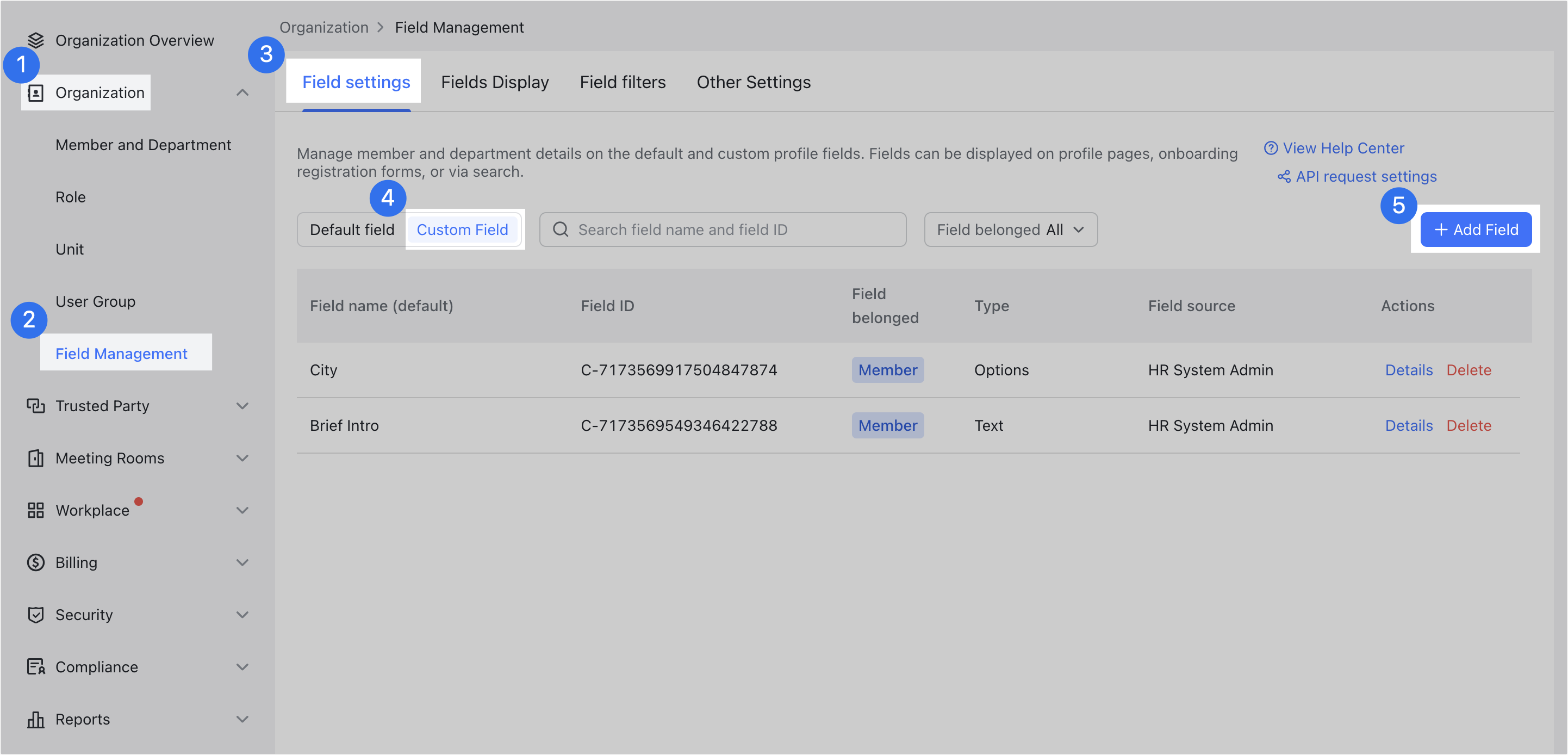Viewport: 1568px width, 755px height.
Task: Focus the Search field name input
Action: tap(723, 230)
